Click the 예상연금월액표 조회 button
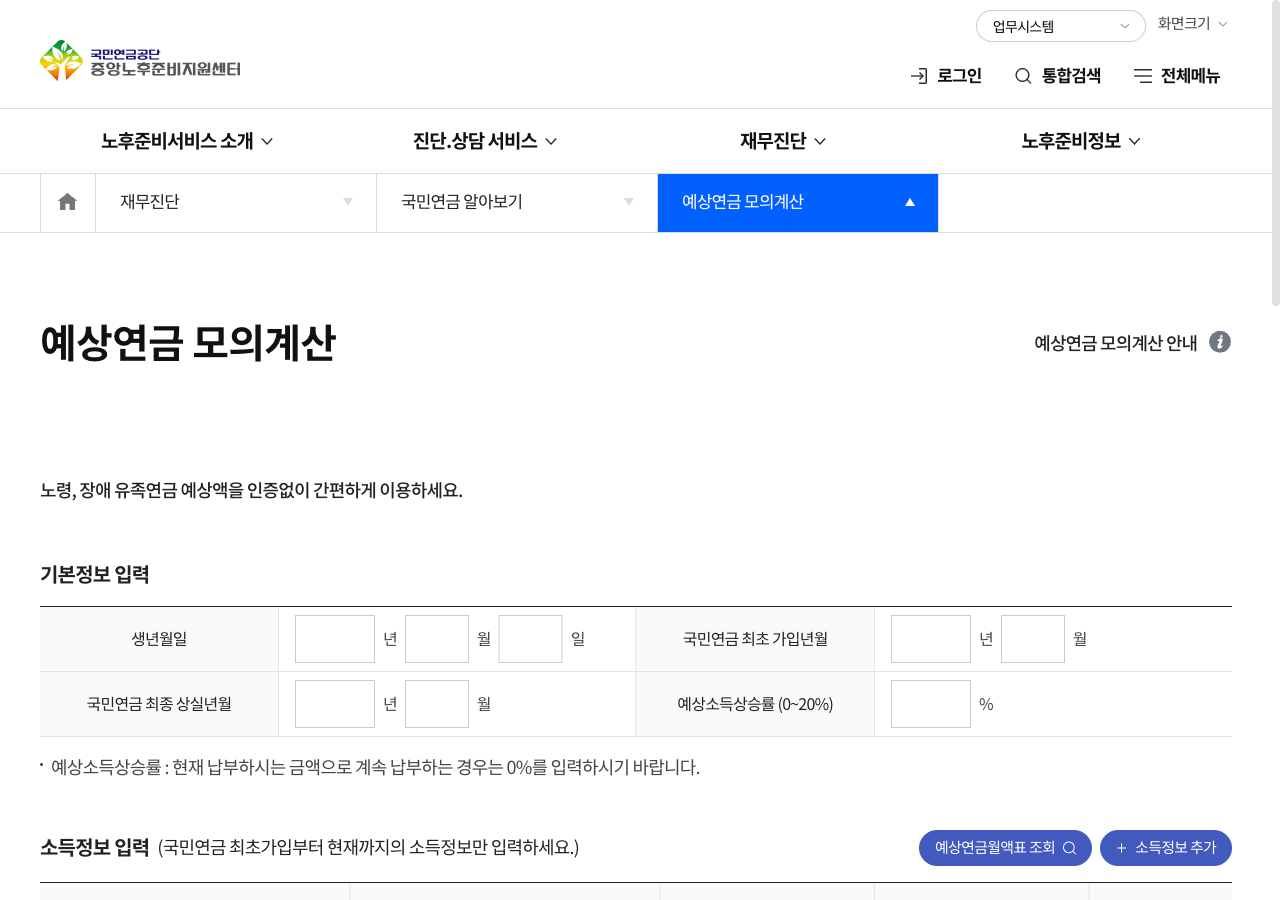1280x900 pixels. click(1005, 848)
